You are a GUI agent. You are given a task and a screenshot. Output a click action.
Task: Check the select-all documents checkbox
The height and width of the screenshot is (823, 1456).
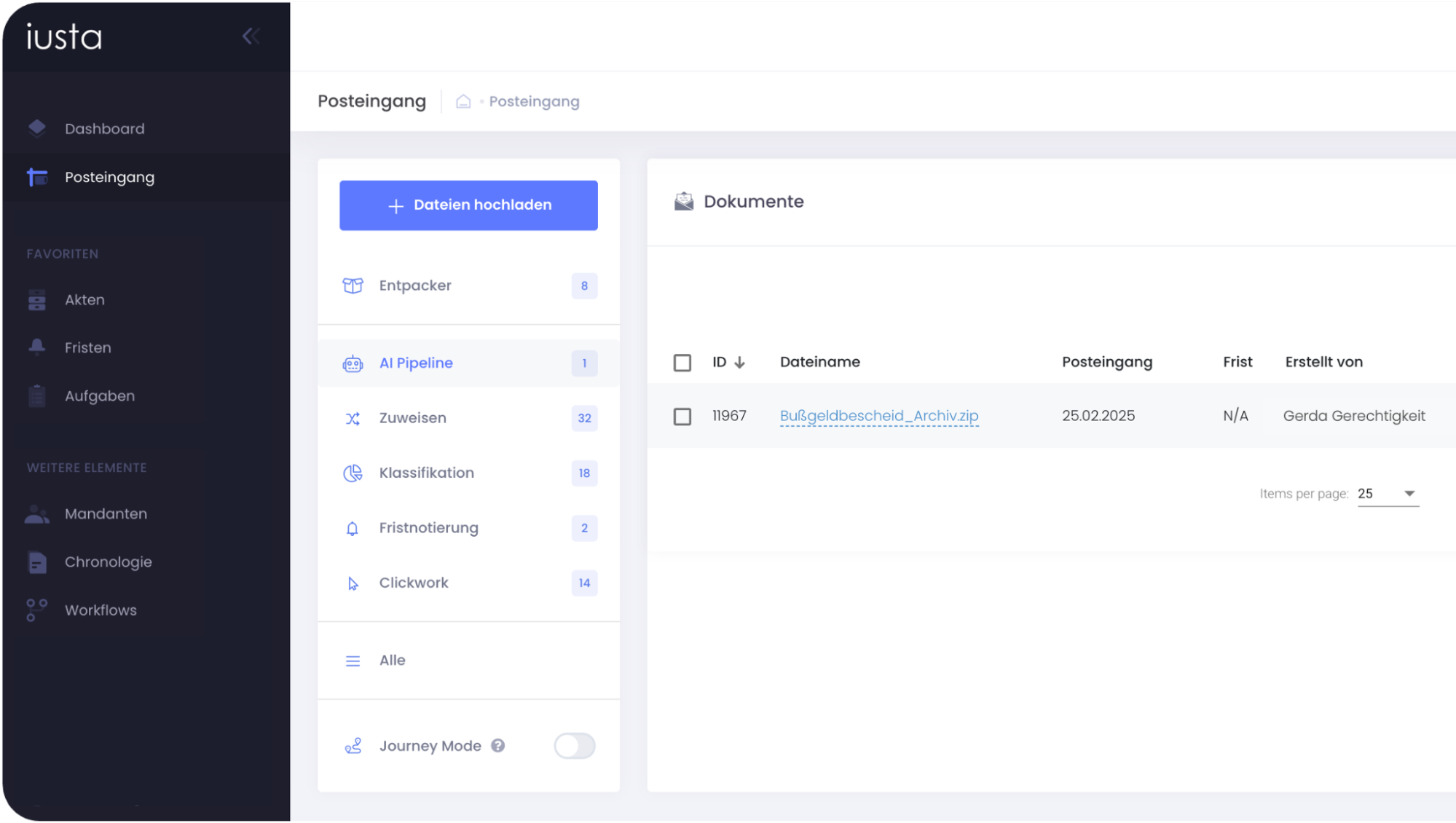pyautogui.click(x=682, y=363)
